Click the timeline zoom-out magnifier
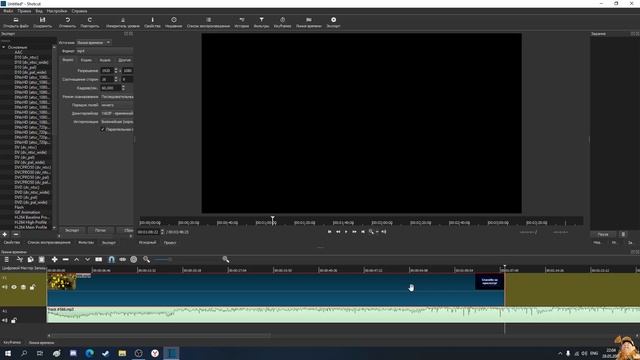Viewport: 640px width, 360px height. tap(146, 260)
